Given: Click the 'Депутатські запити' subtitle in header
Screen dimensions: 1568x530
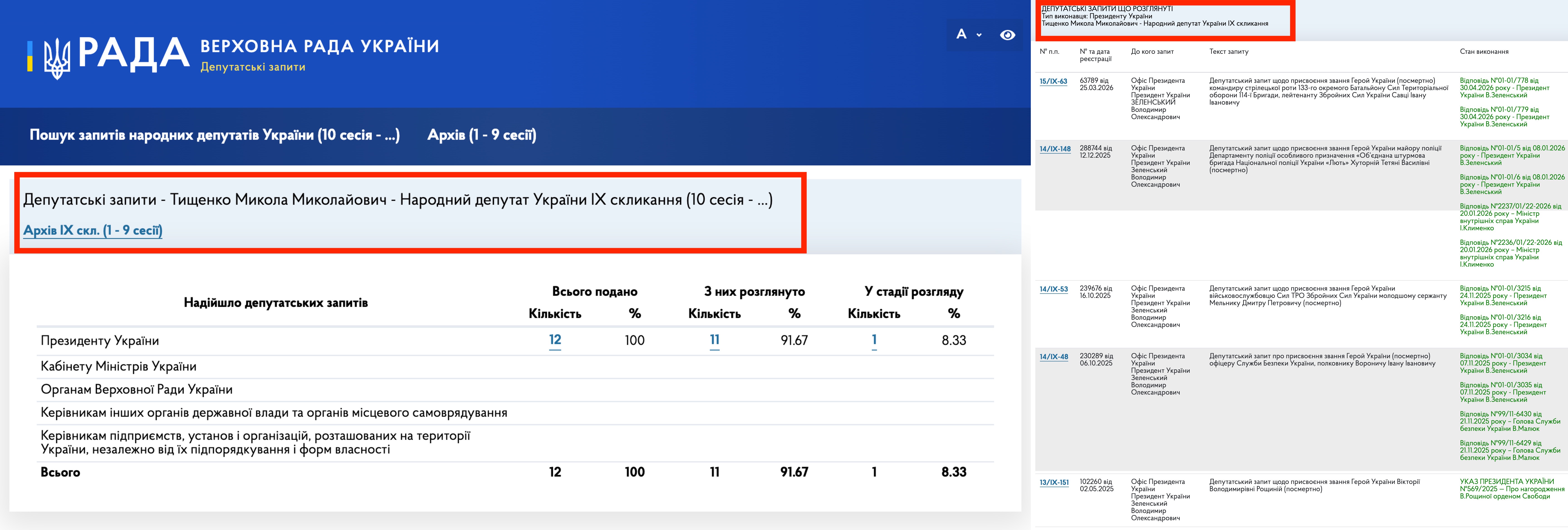Looking at the screenshot, I should coord(253,67).
